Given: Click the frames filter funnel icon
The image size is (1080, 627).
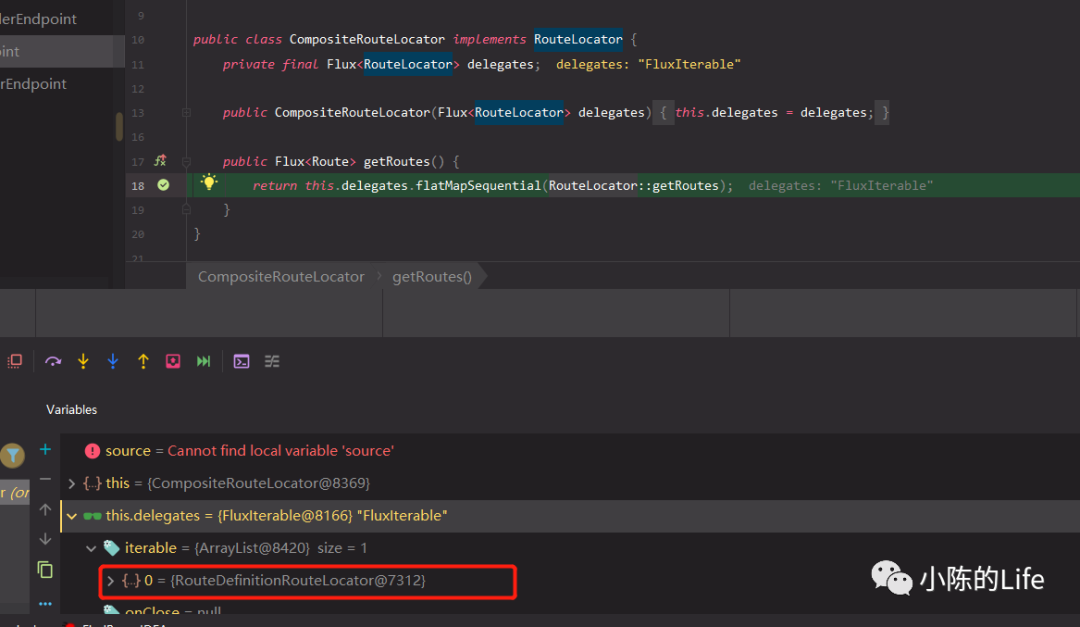Looking at the screenshot, I should click(x=12, y=455).
